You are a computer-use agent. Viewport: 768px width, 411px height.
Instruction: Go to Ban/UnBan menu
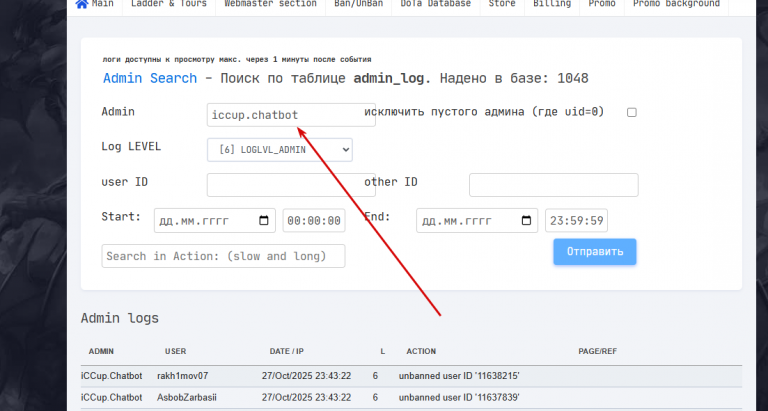(x=359, y=4)
